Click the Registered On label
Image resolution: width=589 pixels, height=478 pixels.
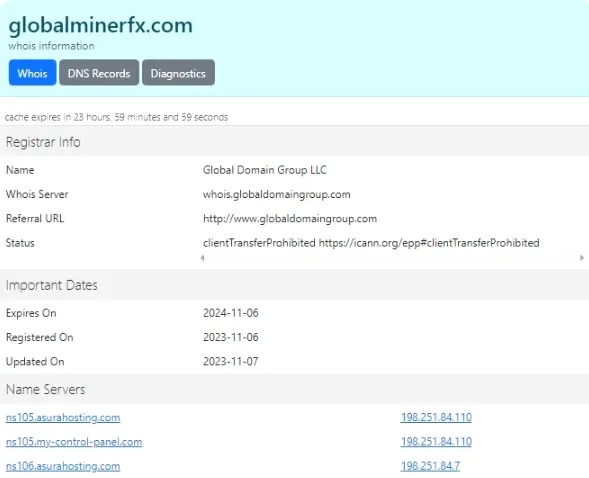tap(39, 337)
